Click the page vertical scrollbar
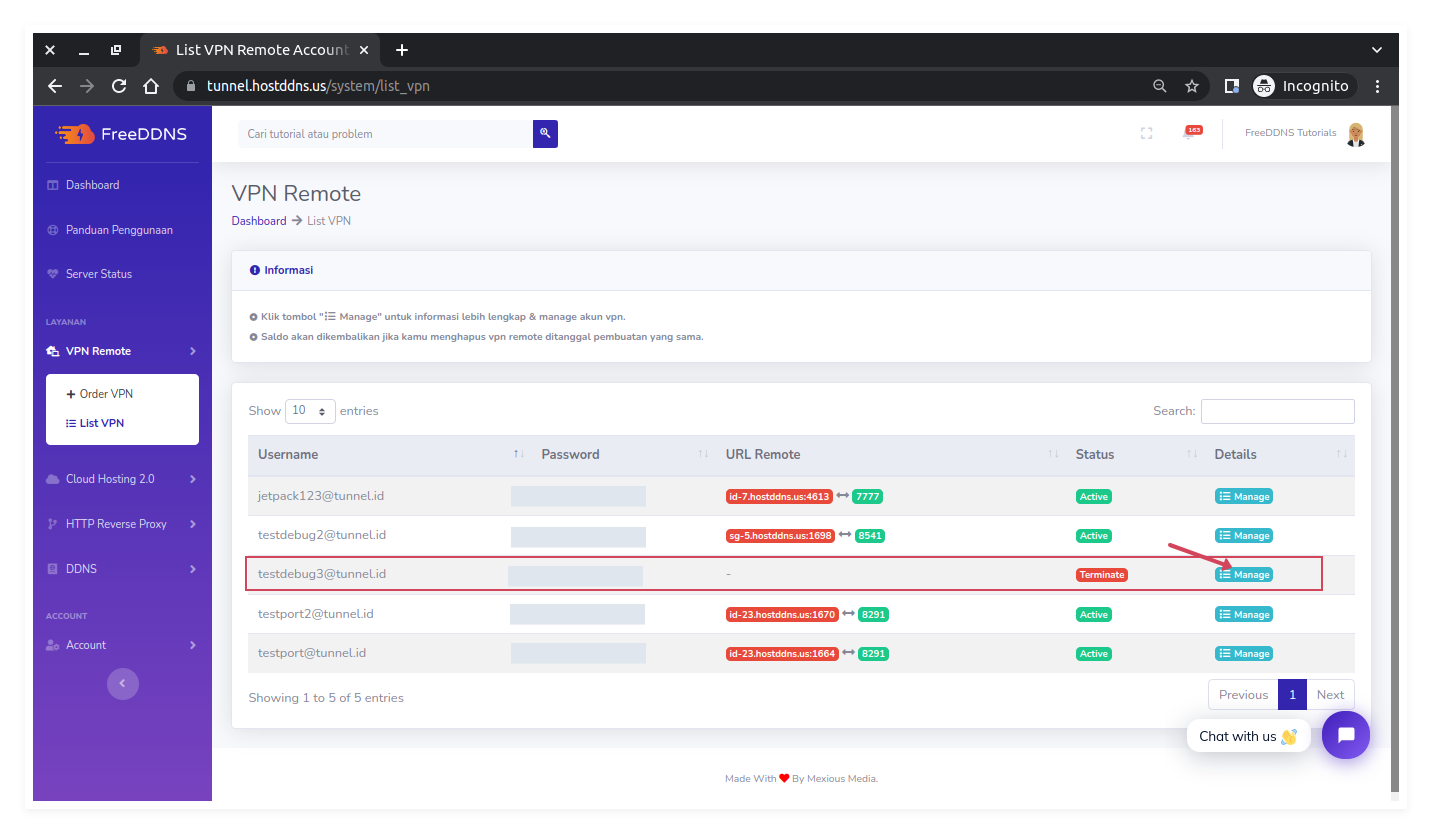Image resolution: width=1432 pixels, height=834 pixels. click(x=1395, y=450)
